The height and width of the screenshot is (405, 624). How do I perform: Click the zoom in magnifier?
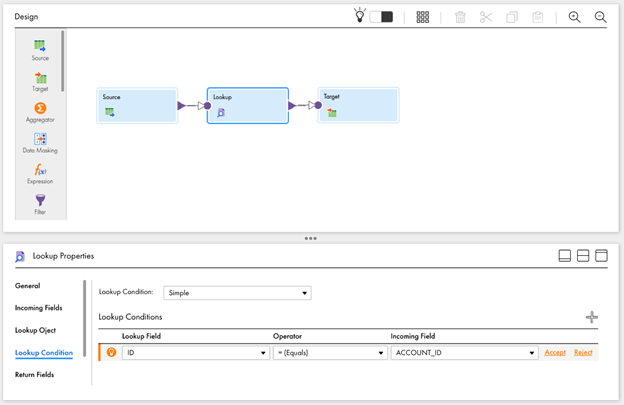(575, 17)
